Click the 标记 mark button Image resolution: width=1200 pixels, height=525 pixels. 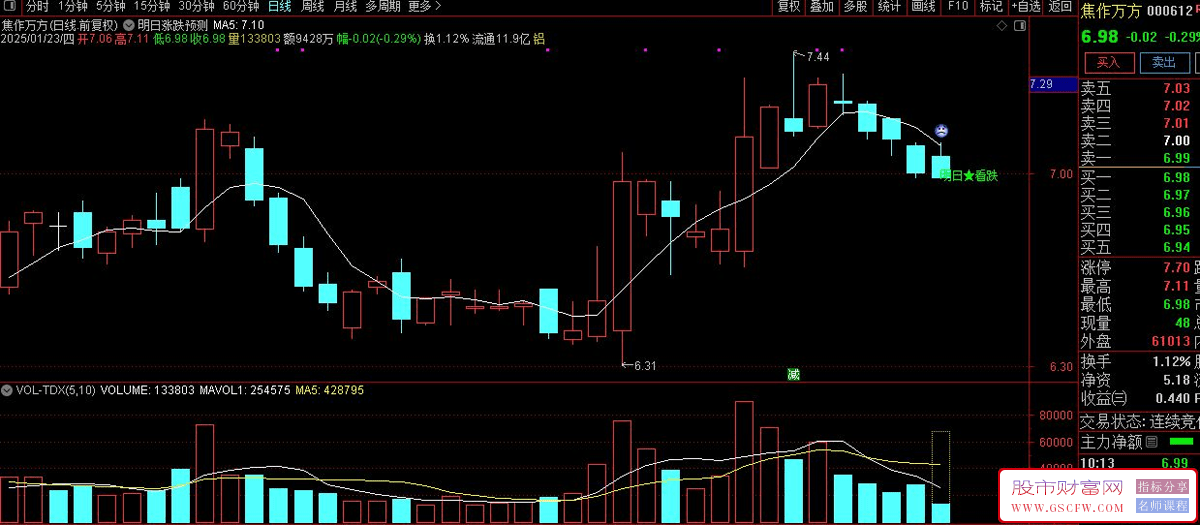tap(991, 6)
